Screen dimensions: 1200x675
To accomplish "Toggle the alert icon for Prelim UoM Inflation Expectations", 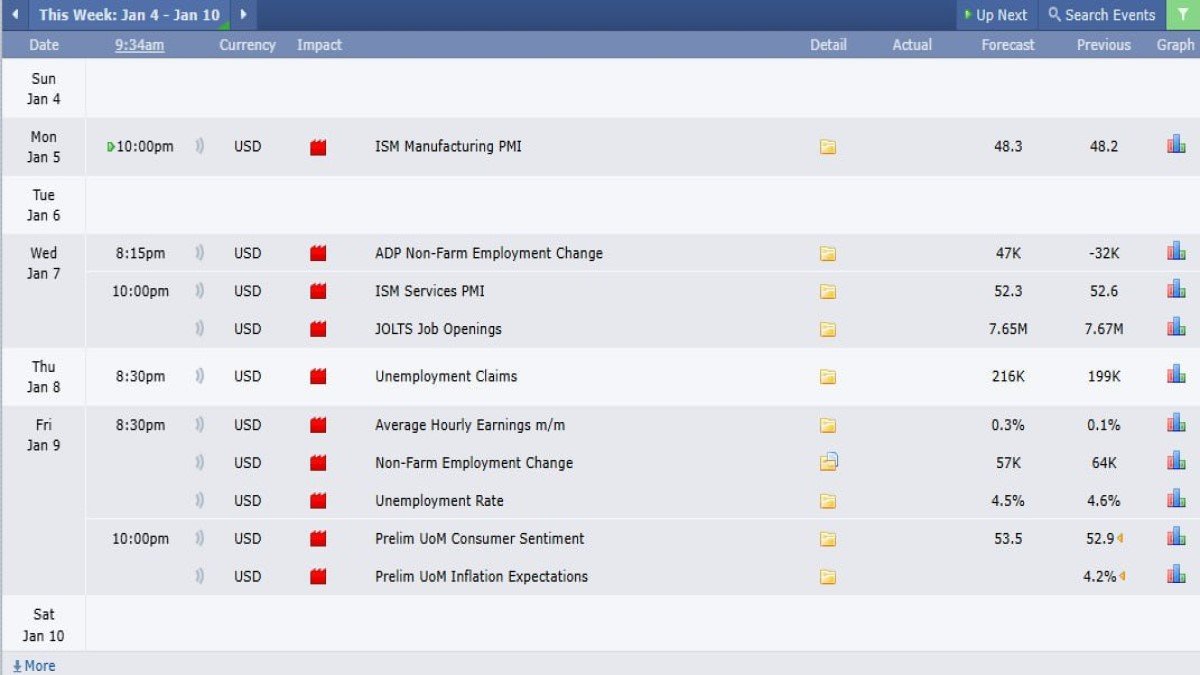I will click(x=199, y=576).
